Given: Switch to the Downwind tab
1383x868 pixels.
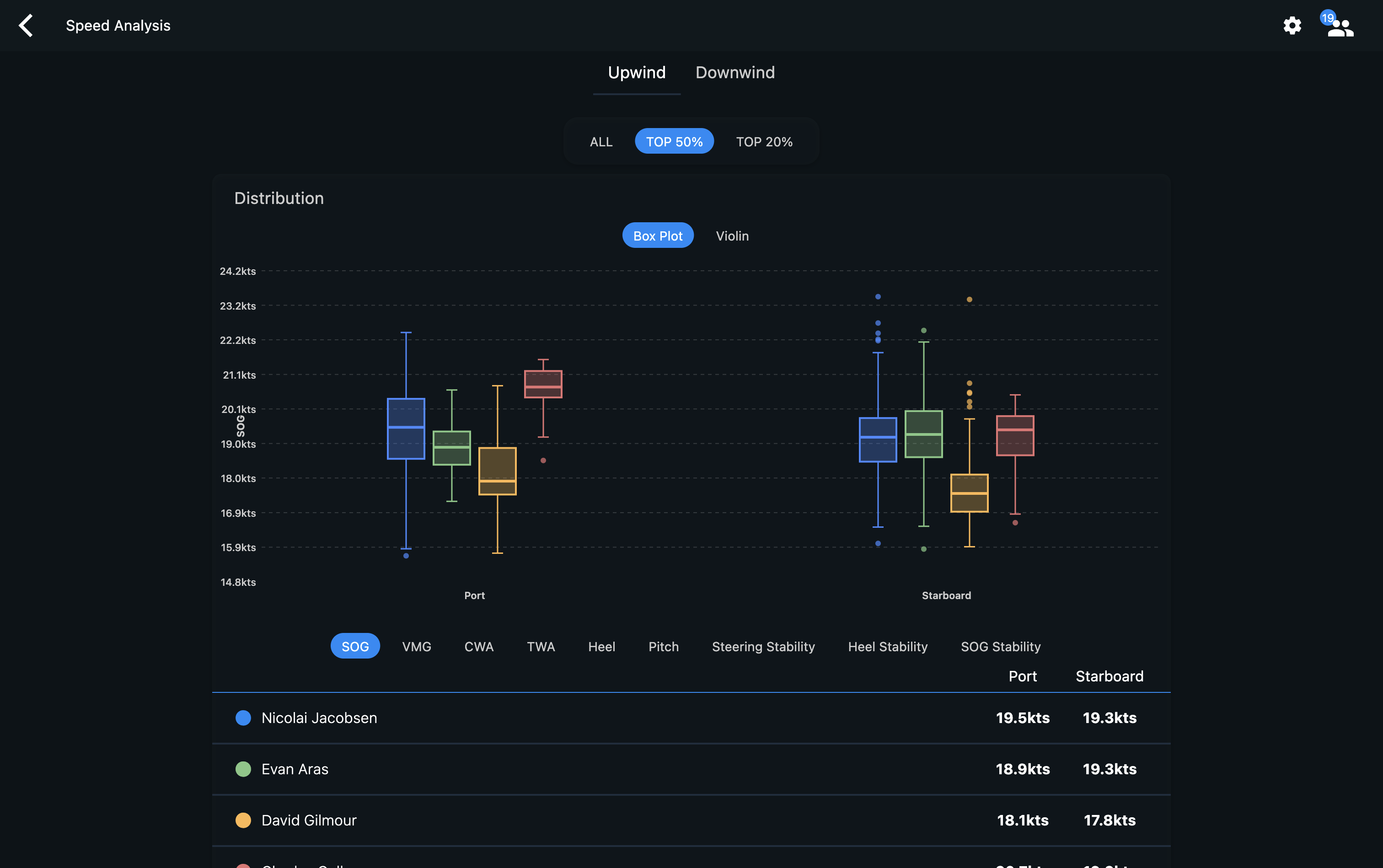Looking at the screenshot, I should click(x=735, y=72).
